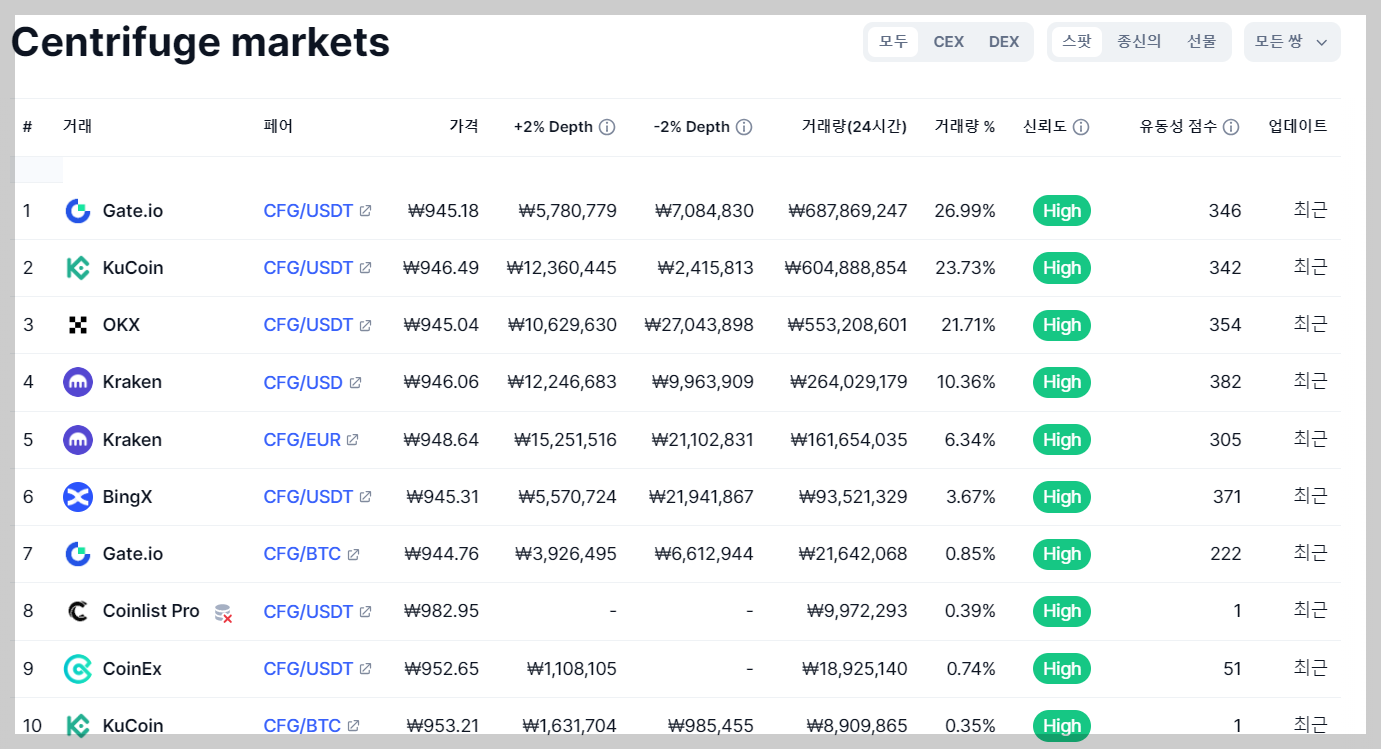1381x749 pixels.
Task: Open external link icon for Coinlist Pro CFG/USDT
Action: pyautogui.click(x=365, y=611)
